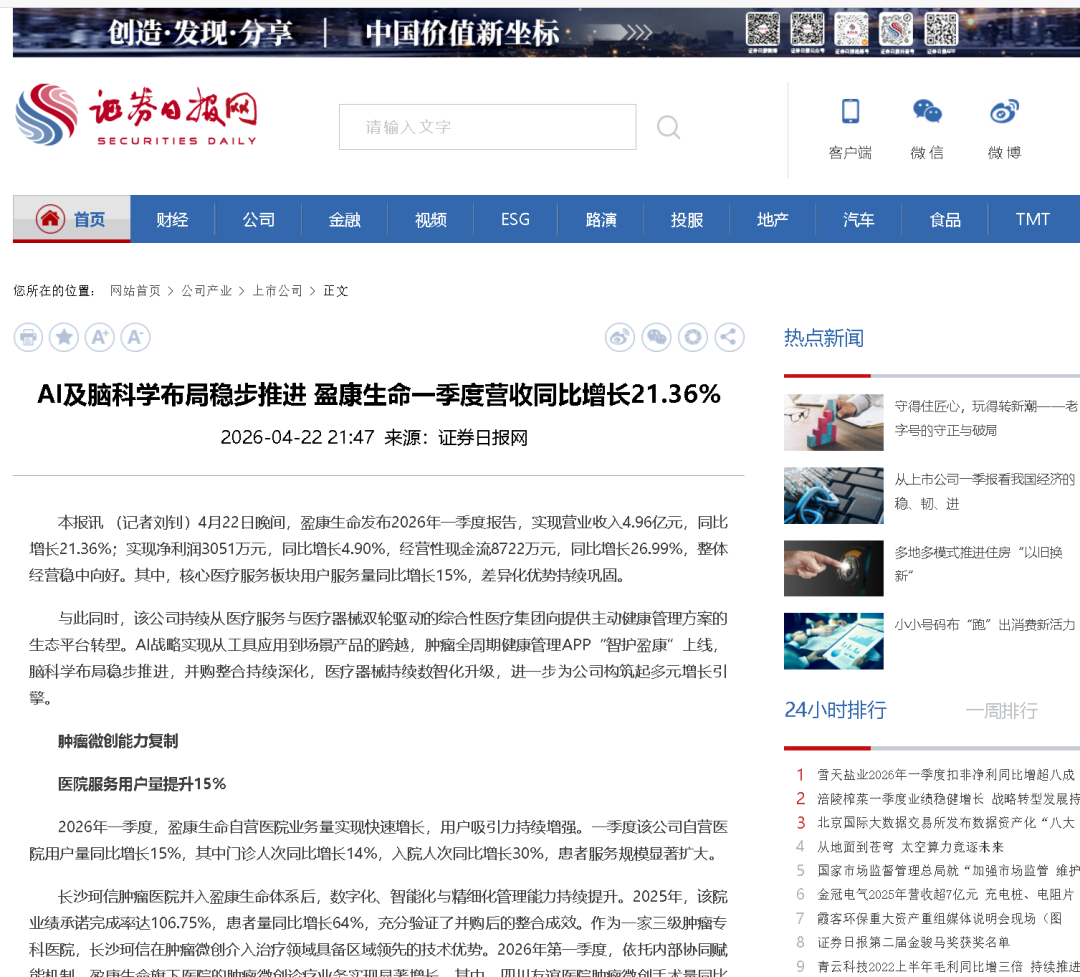Open ranking item 证券日报第二届金骏马奖

click(x=913, y=943)
